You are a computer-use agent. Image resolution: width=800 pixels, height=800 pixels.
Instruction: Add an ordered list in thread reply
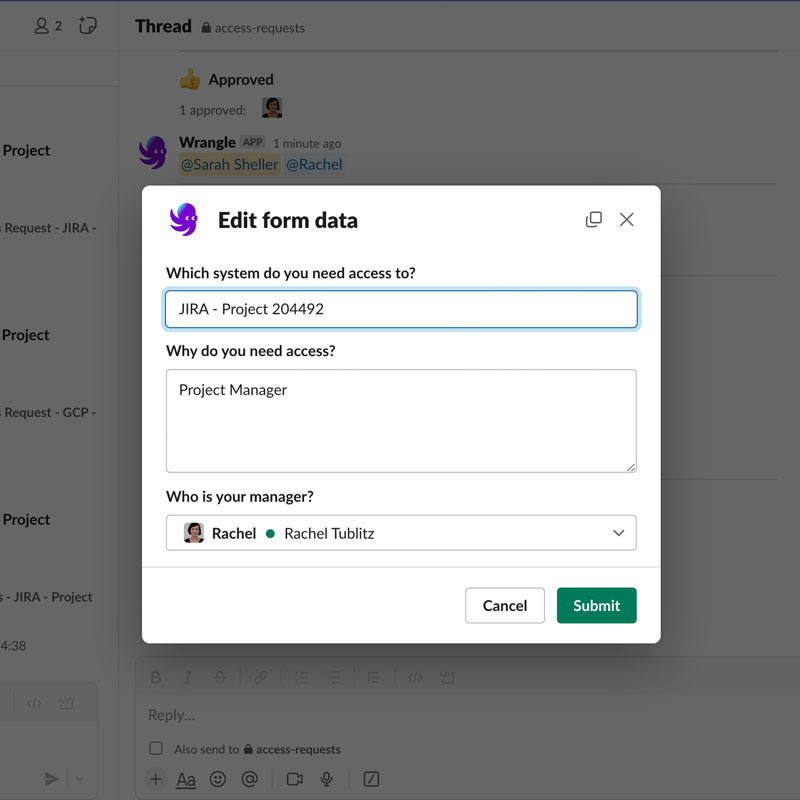(x=302, y=678)
